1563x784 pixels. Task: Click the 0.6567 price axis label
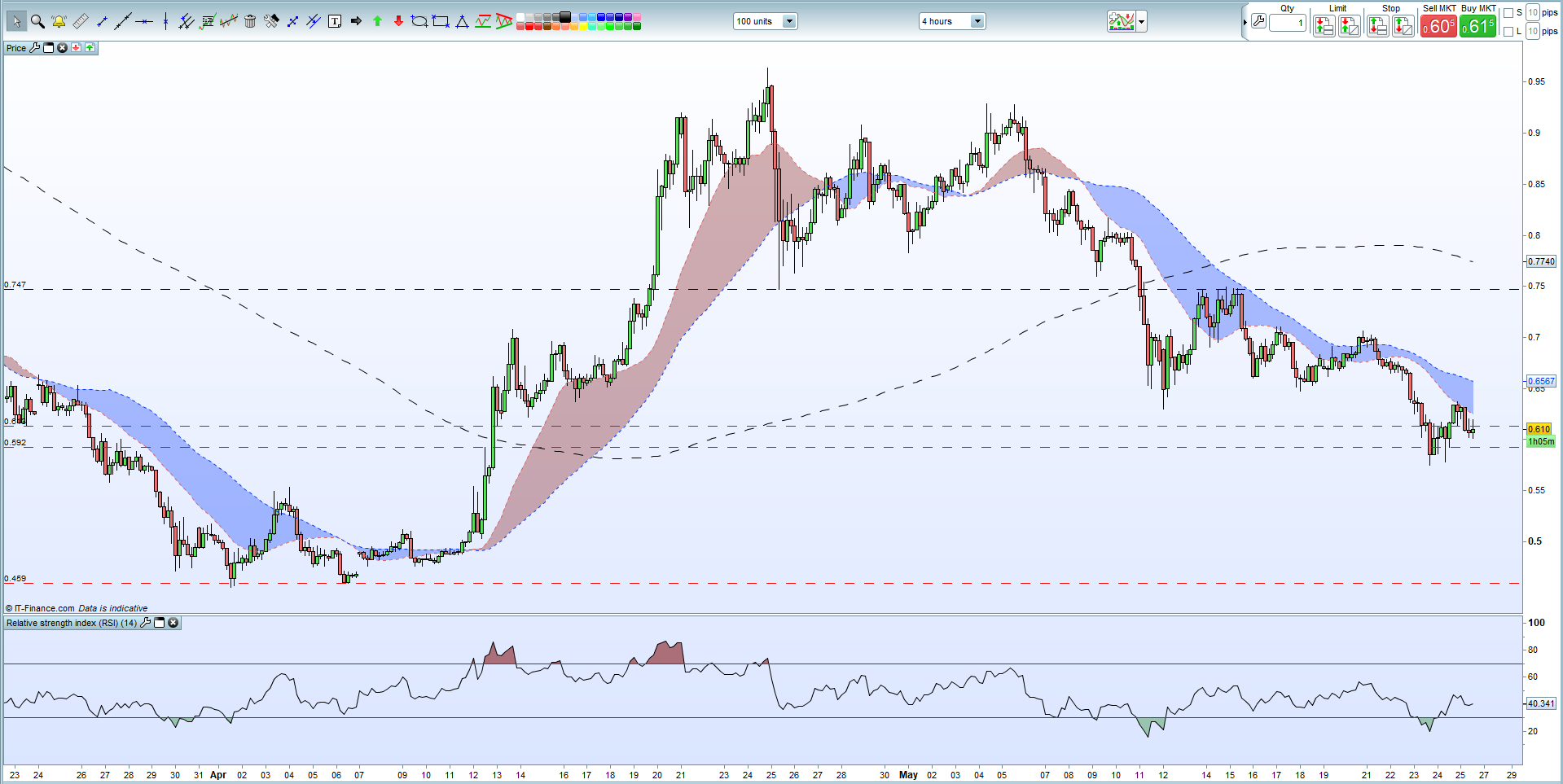tap(1541, 381)
